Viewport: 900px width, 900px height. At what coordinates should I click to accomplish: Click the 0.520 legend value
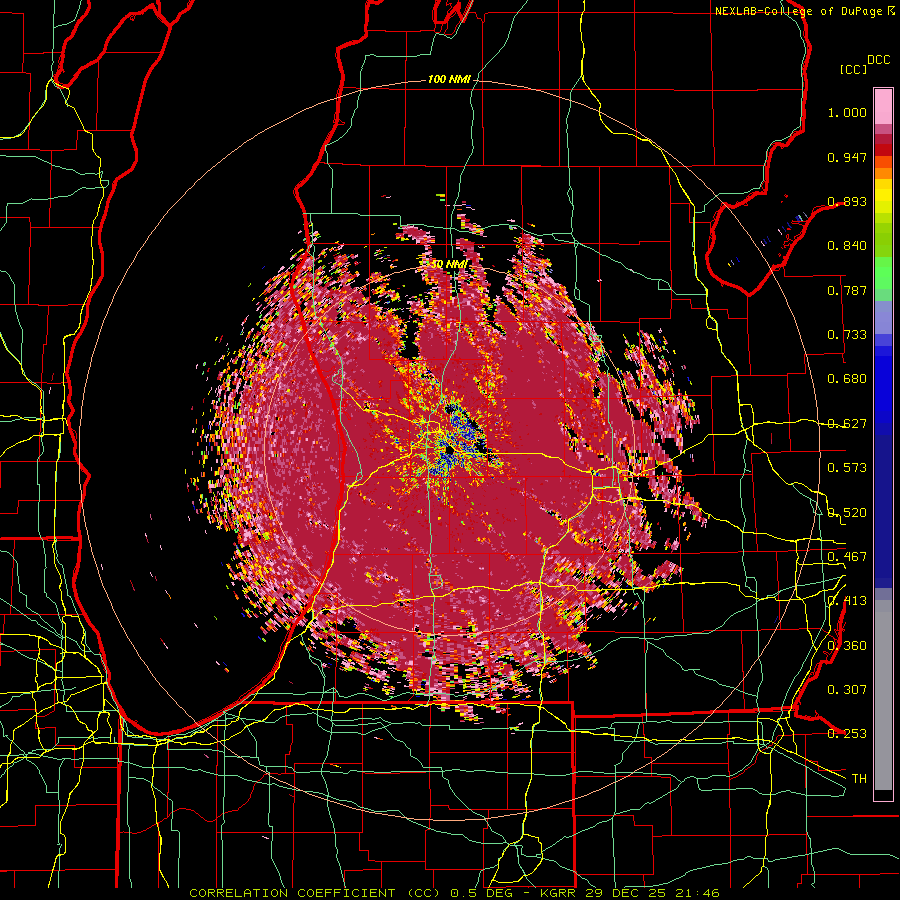[847, 513]
